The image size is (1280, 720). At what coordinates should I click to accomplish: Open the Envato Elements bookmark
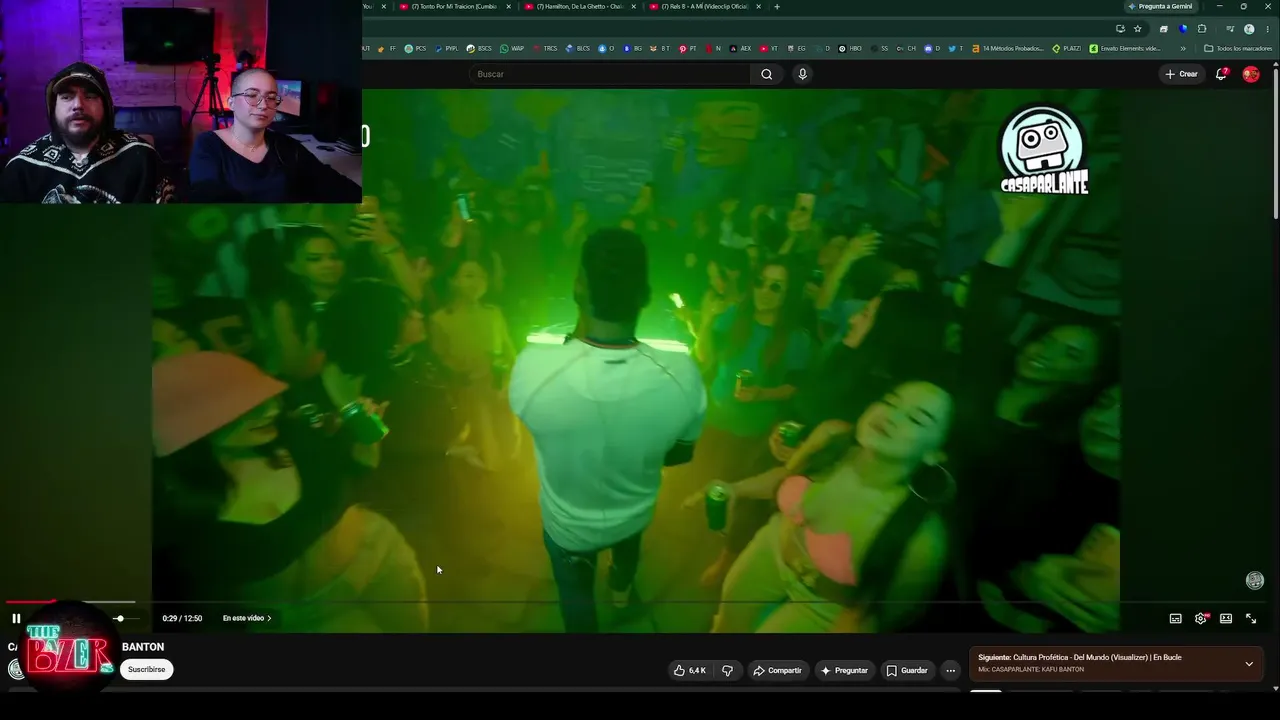[1125, 48]
